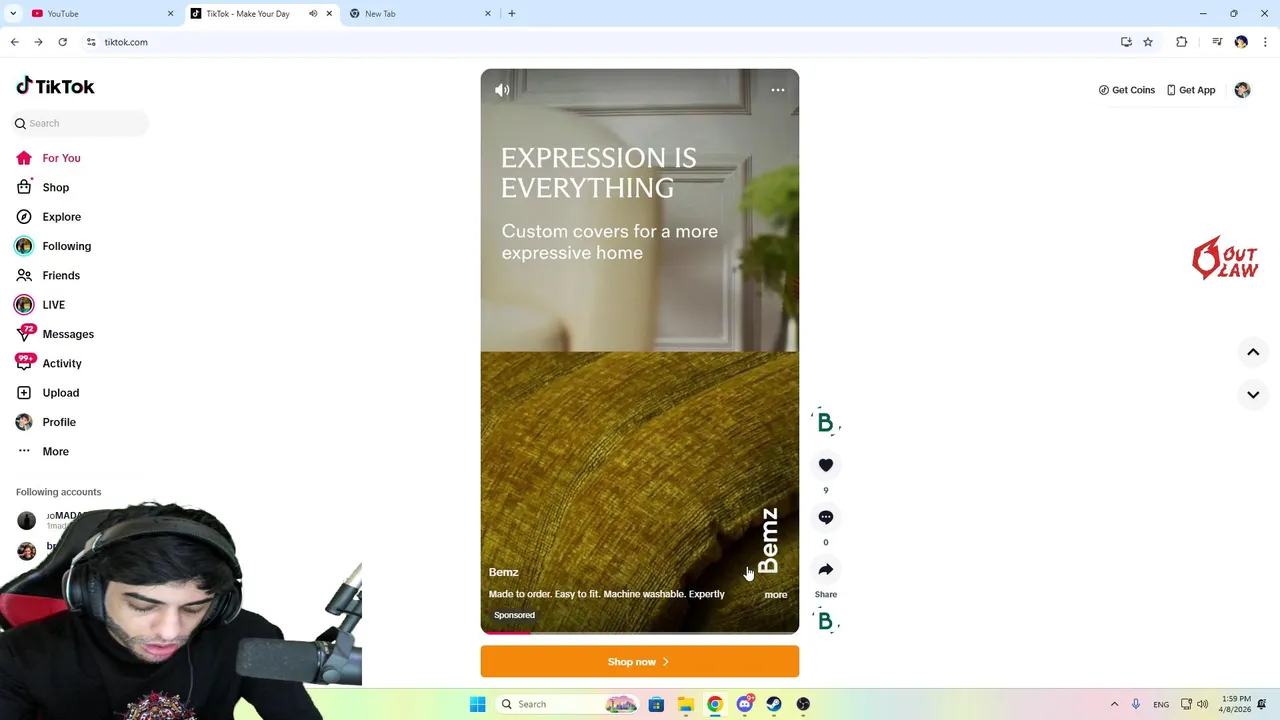Click into the TikTok Search field

click(x=80, y=123)
